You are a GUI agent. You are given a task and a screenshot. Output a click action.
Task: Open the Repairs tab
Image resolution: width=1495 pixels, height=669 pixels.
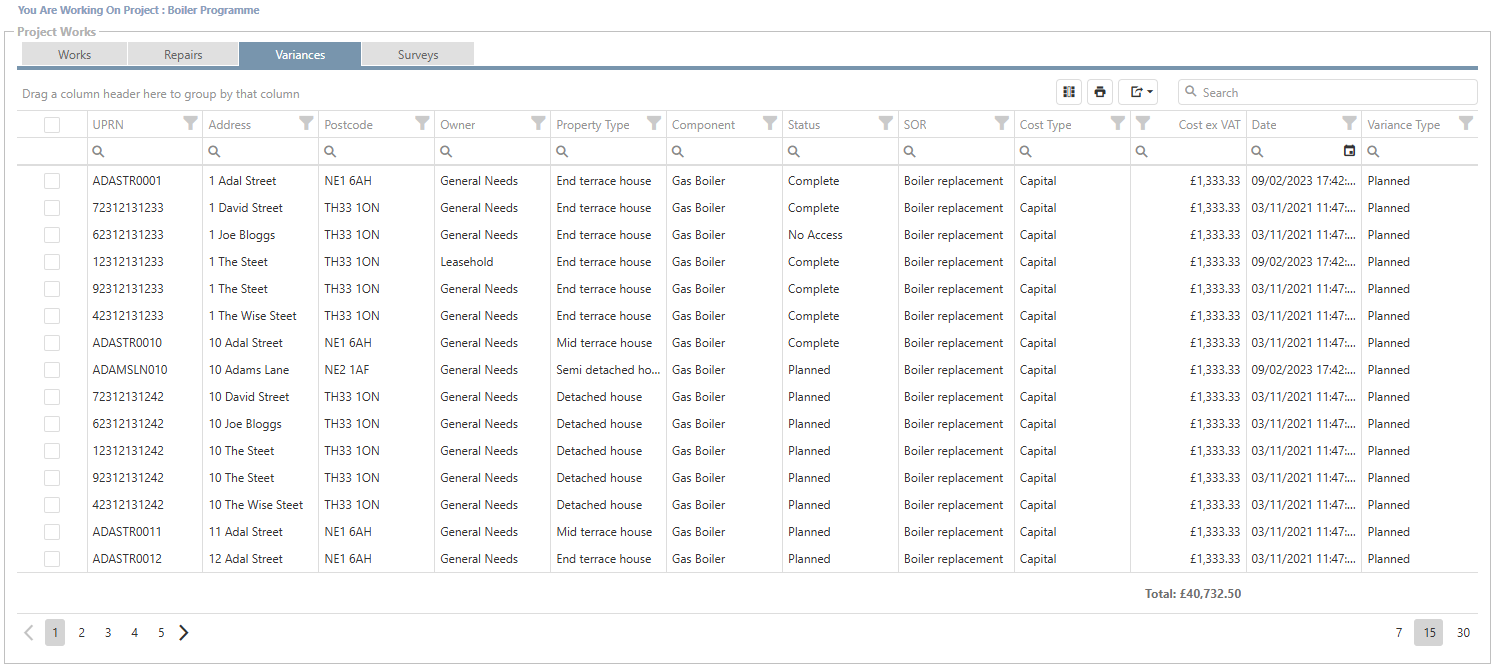183,55
